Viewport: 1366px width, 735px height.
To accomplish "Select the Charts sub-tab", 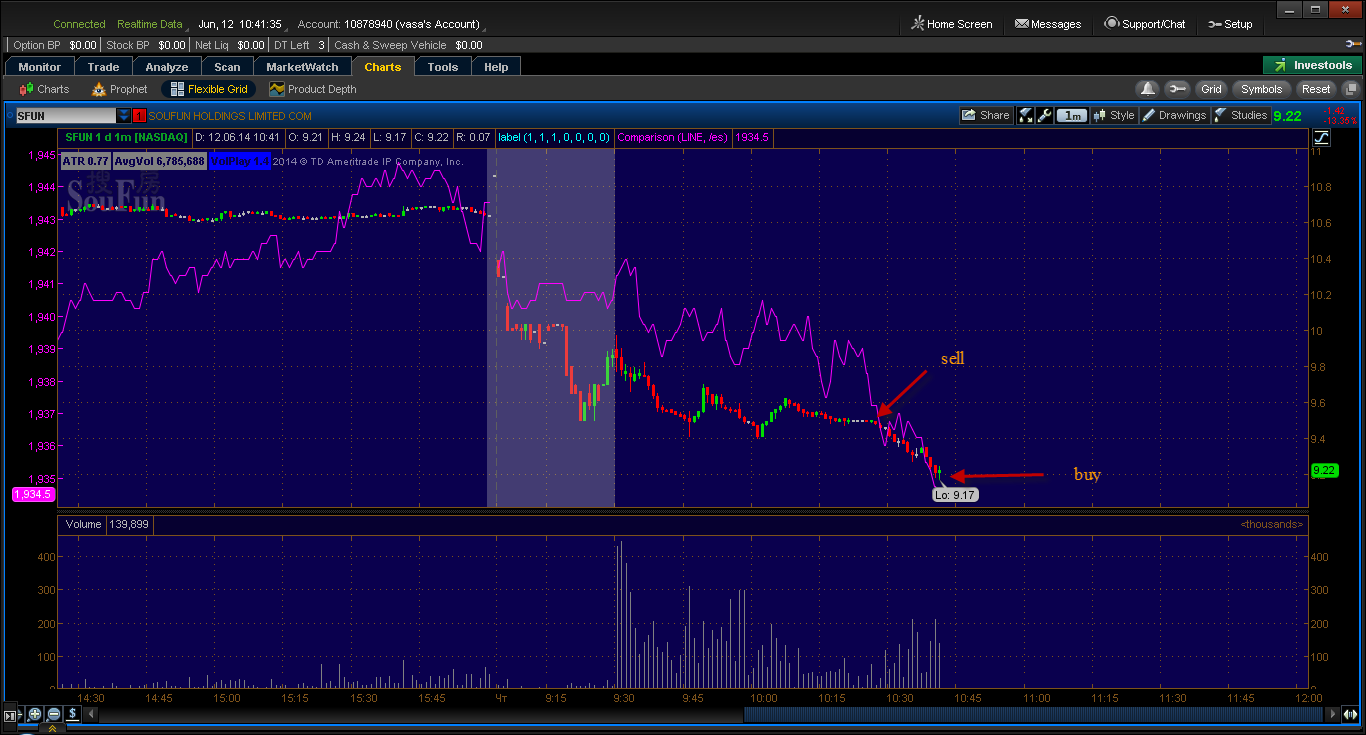I will click(44, 89).
